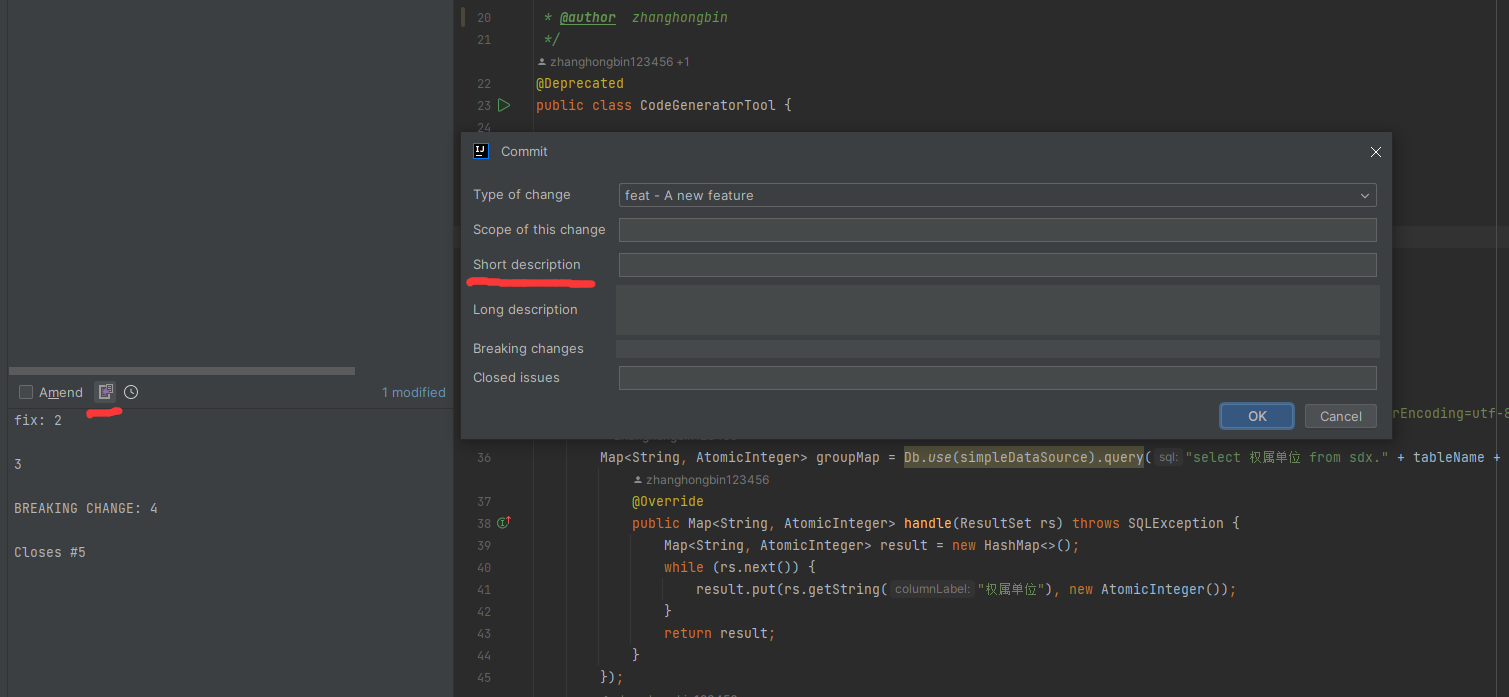Click the "while (rs.next())" statement
1509x697 pixels.
(x=732, y=567)
